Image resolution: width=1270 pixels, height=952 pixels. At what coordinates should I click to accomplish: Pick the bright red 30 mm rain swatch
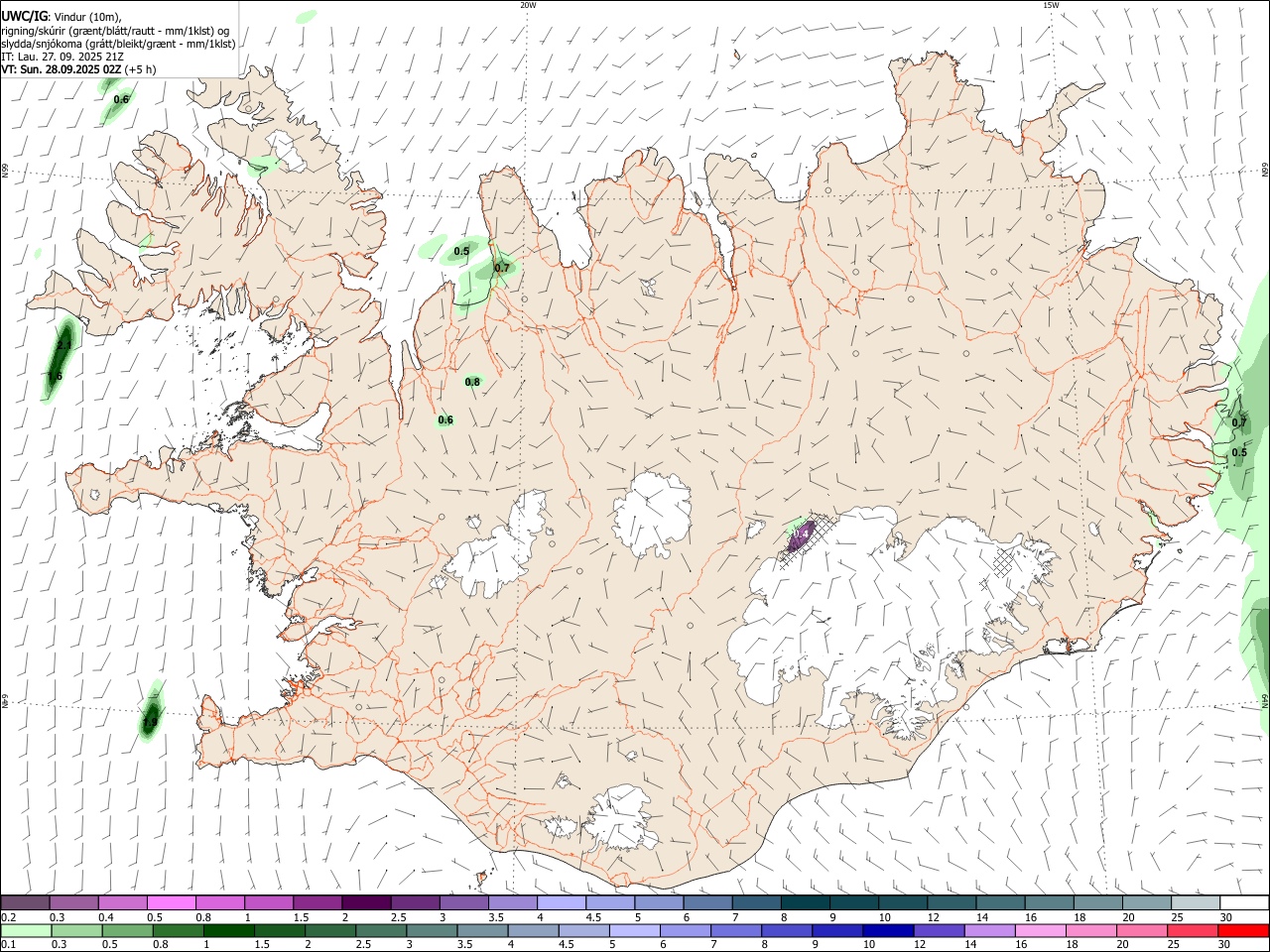tap(1243, 930)
